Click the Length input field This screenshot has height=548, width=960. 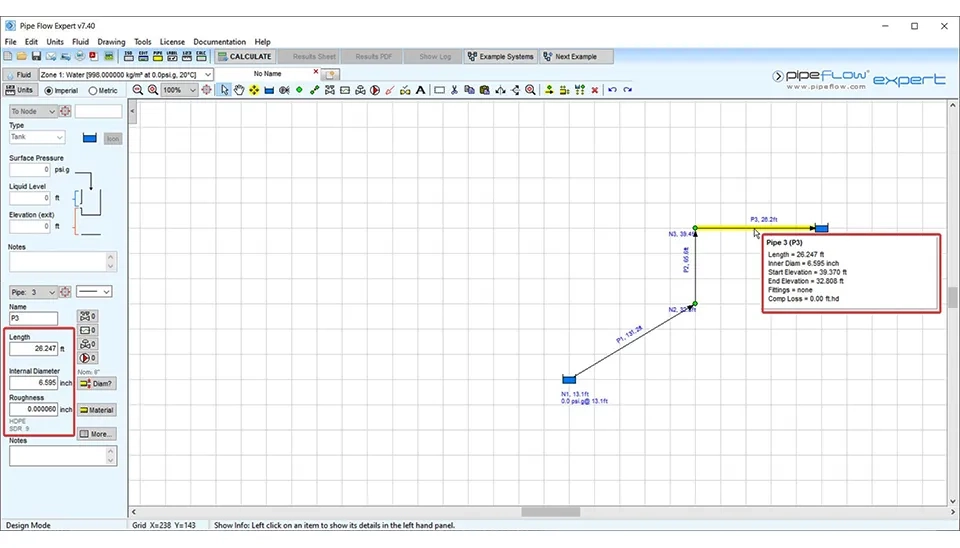(34, 349)
